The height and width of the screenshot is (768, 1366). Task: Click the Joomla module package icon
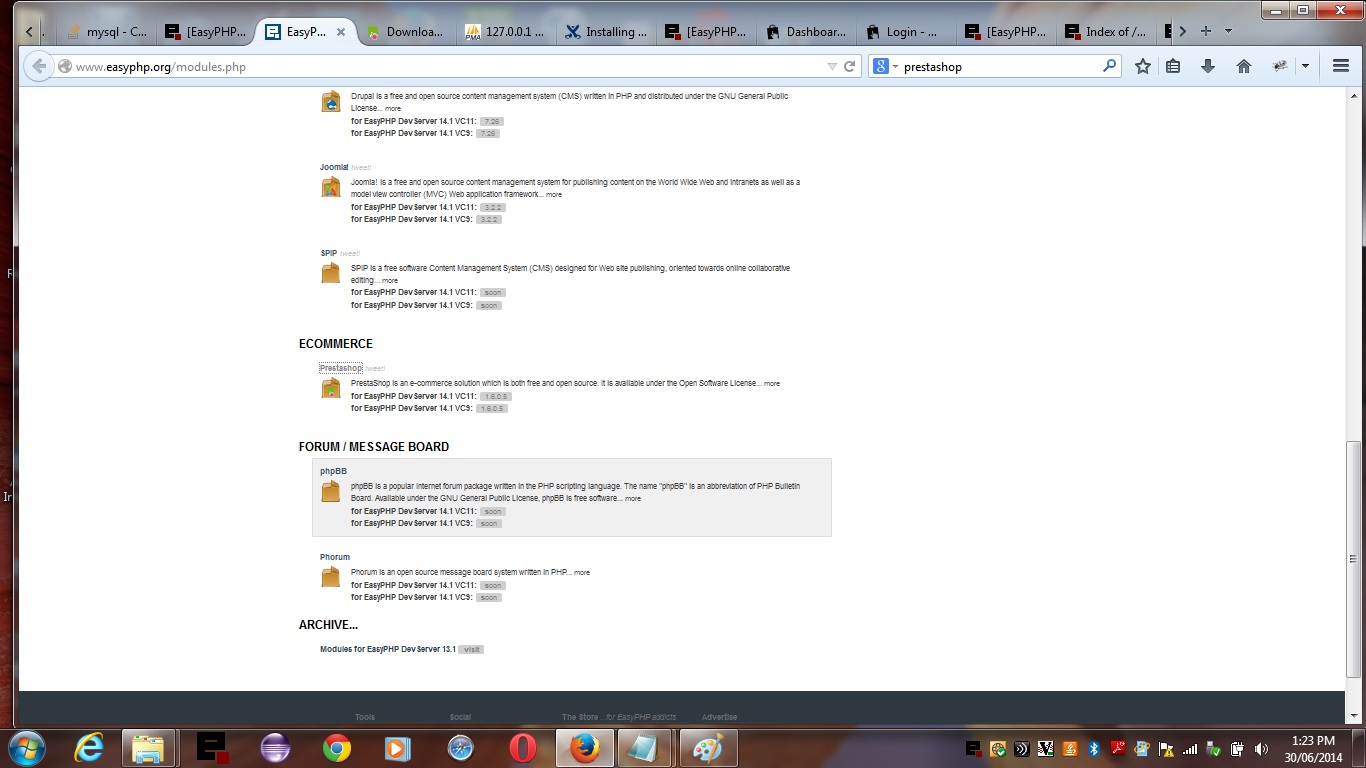331,187
